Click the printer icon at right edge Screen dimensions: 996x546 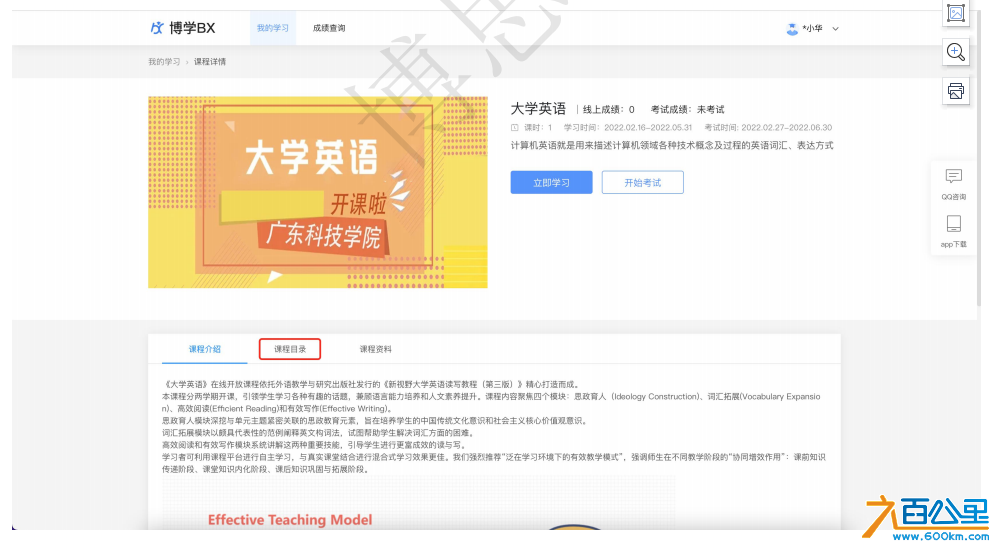click(955, 91)
